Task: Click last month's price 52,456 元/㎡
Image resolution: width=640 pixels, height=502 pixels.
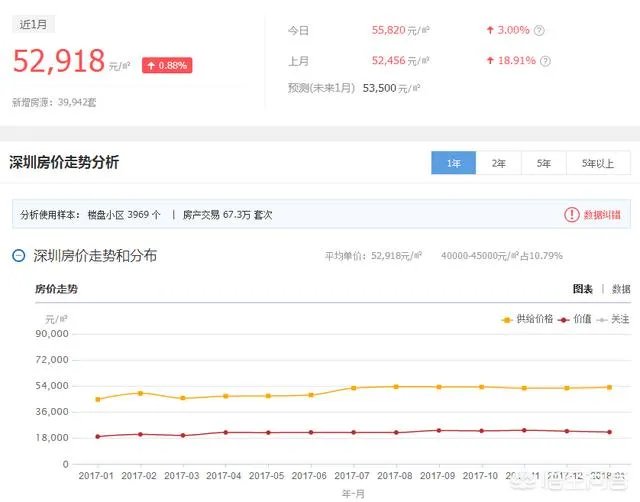Action: pyautogui.click(x=400, y=61)
